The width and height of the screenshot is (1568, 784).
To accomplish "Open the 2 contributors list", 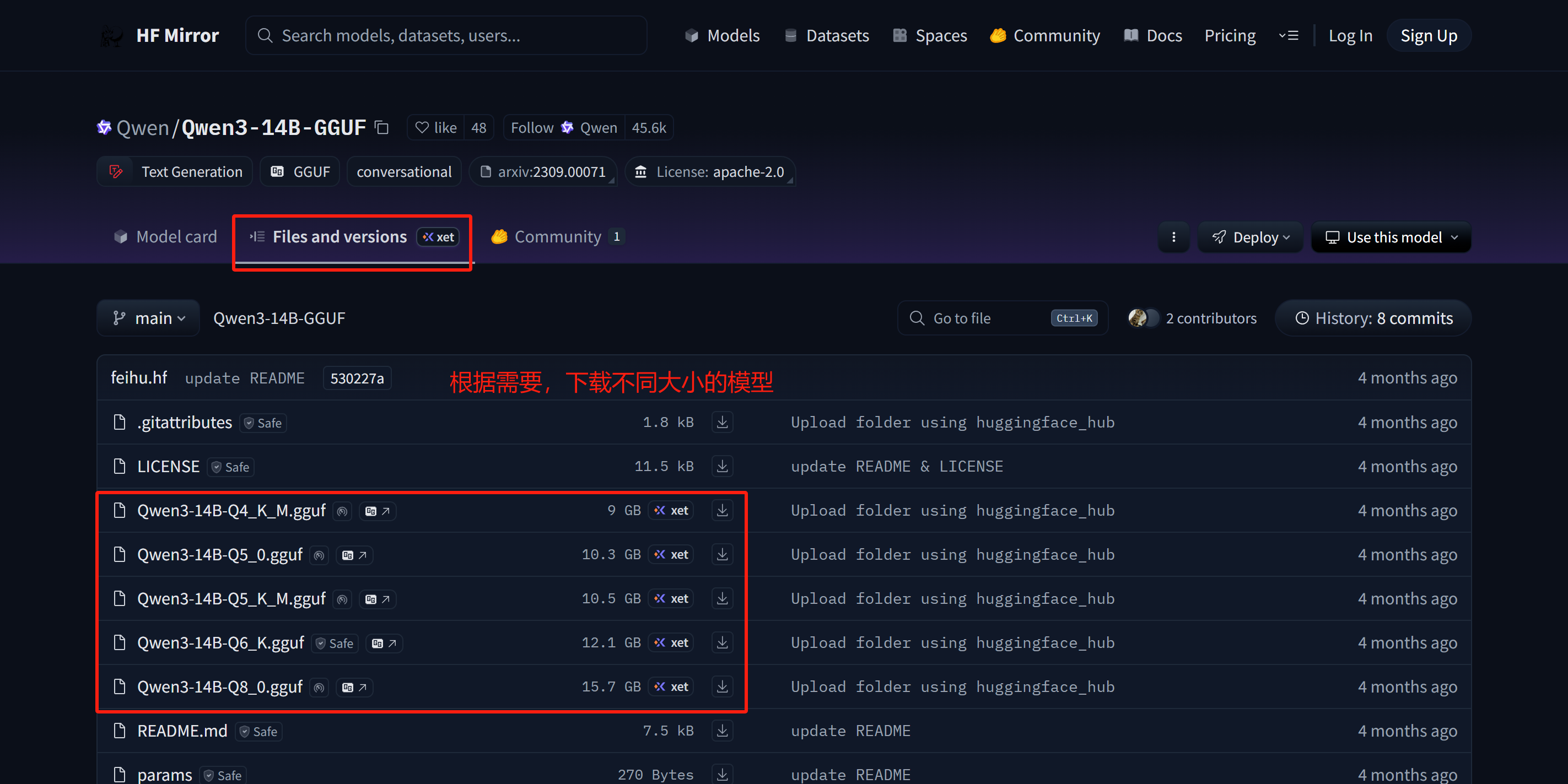I will point(1192,318).
